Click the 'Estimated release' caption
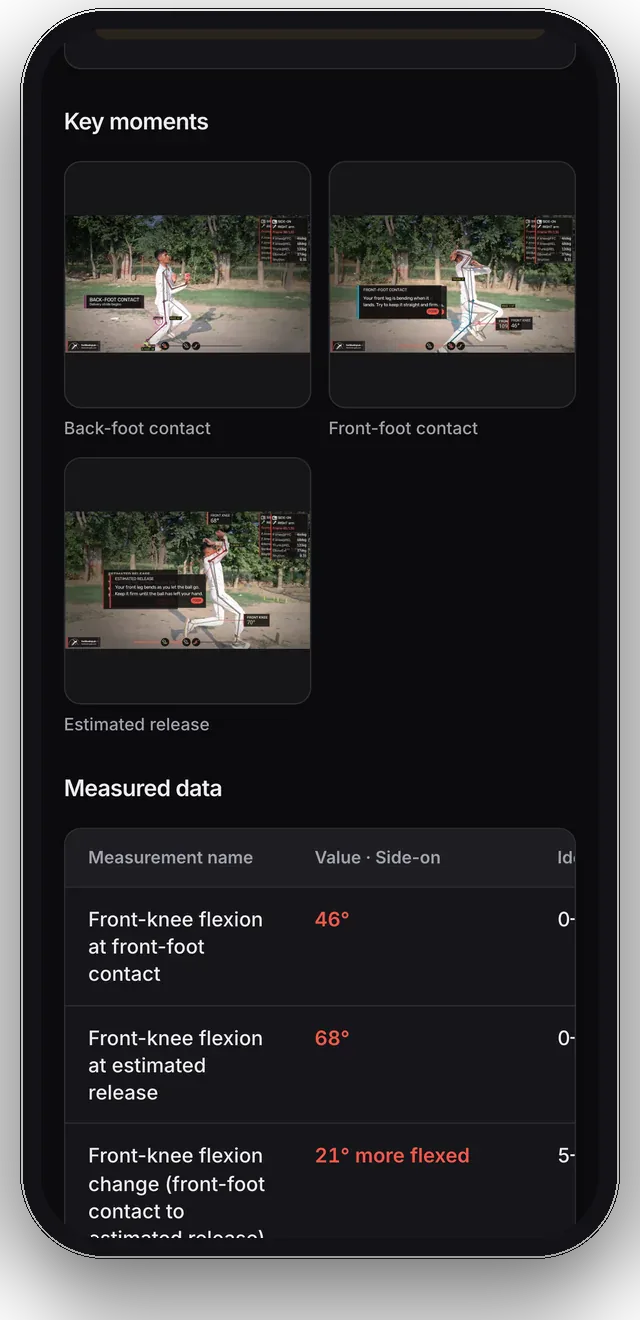This screenshot has height=1320, width=640. [x=137, y=724]
